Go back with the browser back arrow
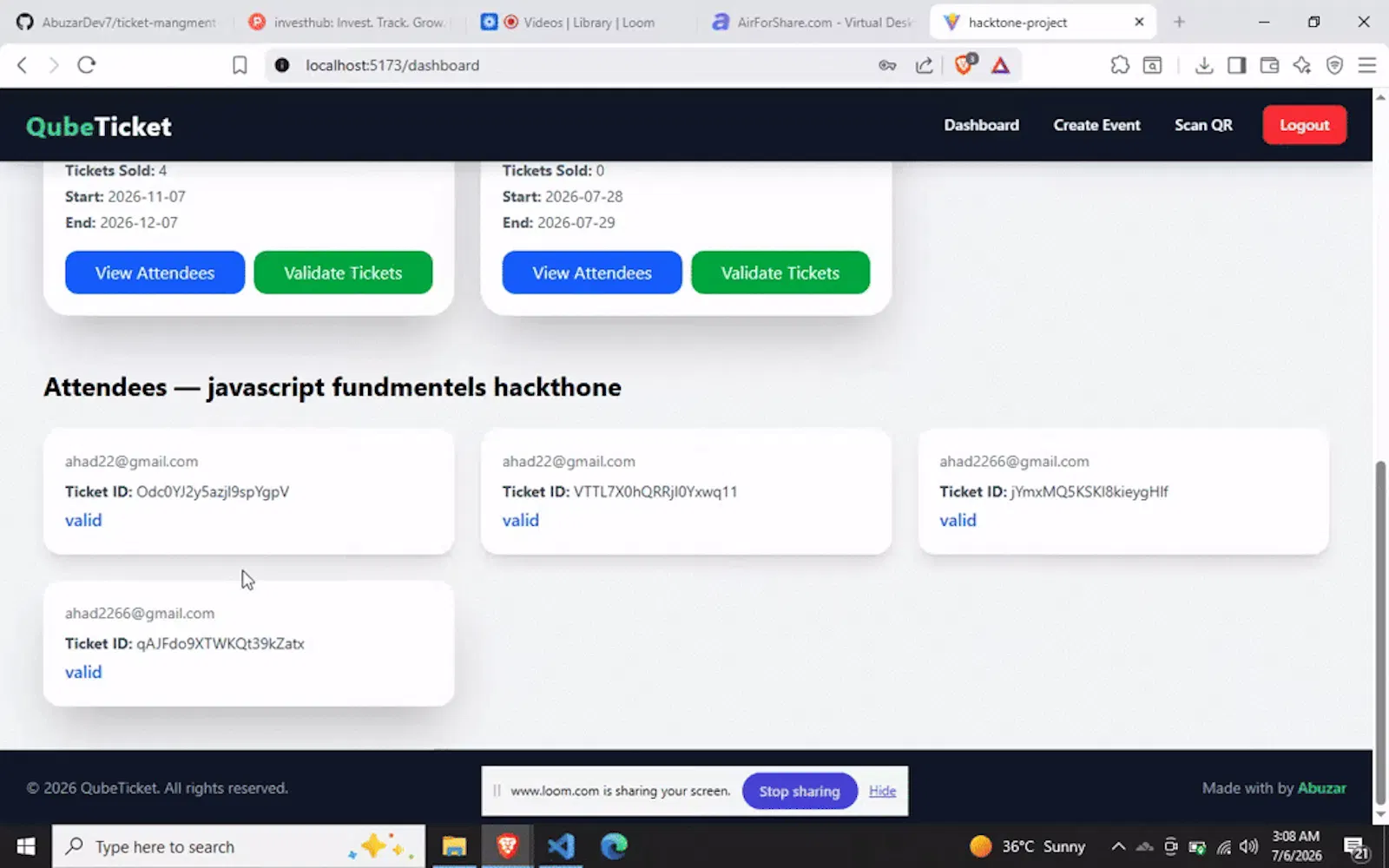1389x868 pixels. click(23, 65)
